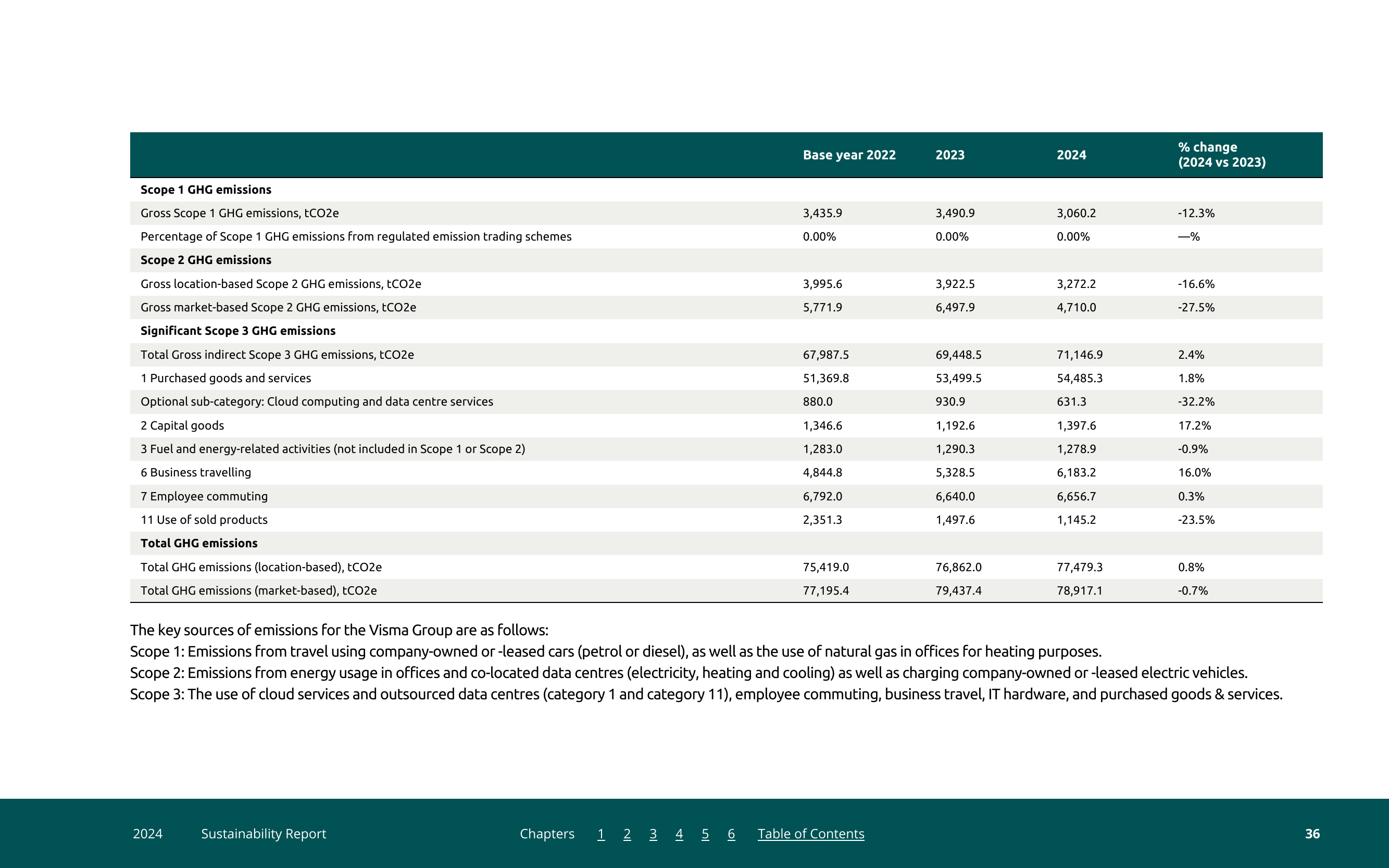Click the -32.2% cloud computing change

point(1196,402)
